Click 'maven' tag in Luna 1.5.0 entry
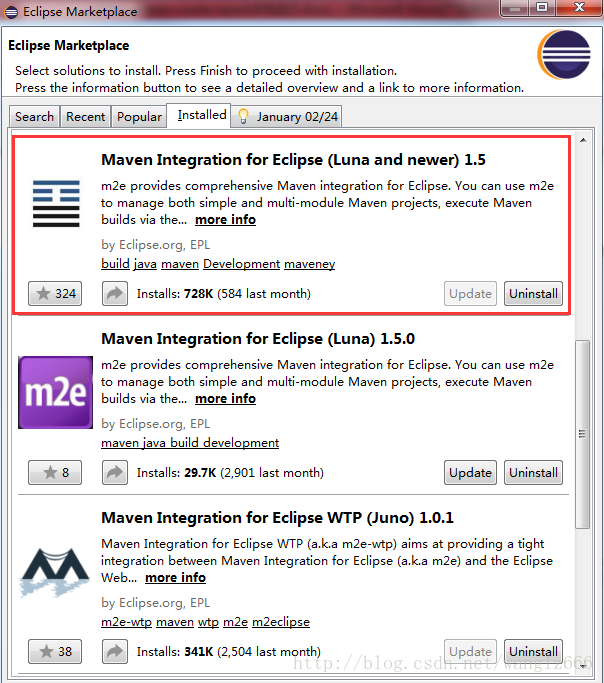 [120, 443]
